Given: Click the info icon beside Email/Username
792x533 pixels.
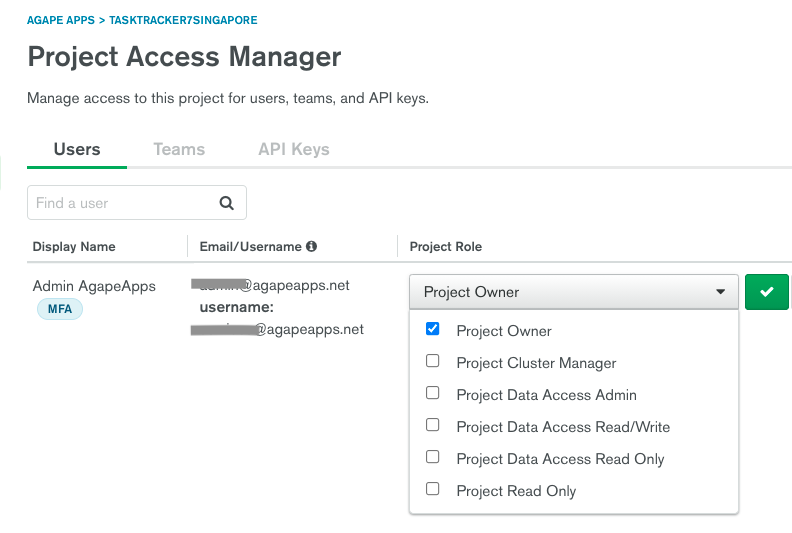Looking at the screenshot, I should (311, 247).
